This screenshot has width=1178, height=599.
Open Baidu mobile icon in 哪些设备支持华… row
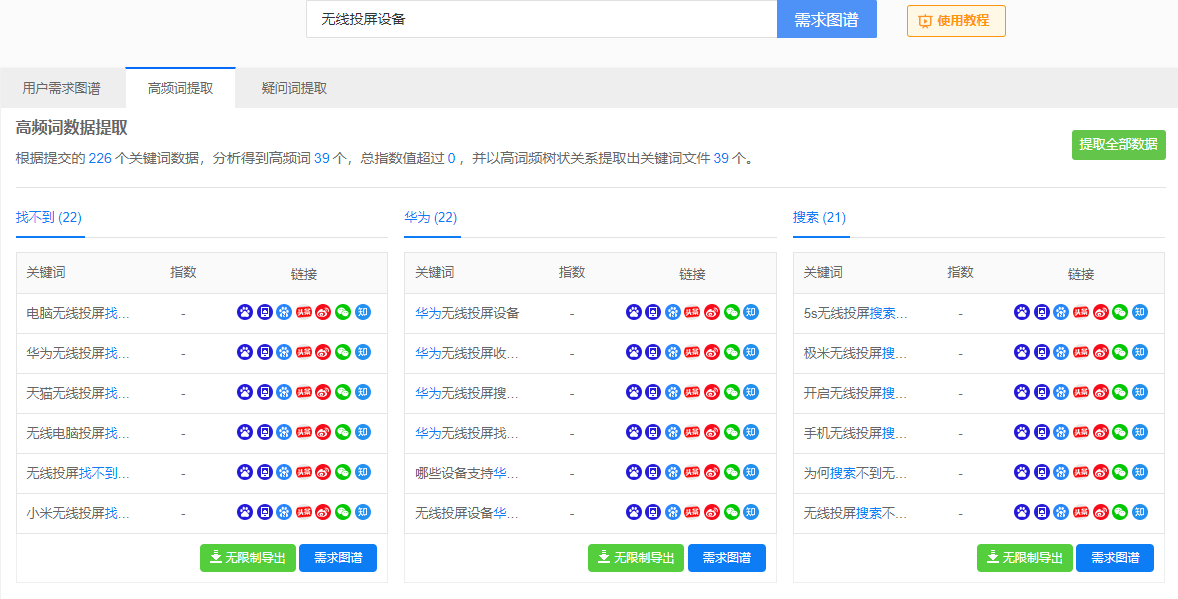[x=654, y=472]
